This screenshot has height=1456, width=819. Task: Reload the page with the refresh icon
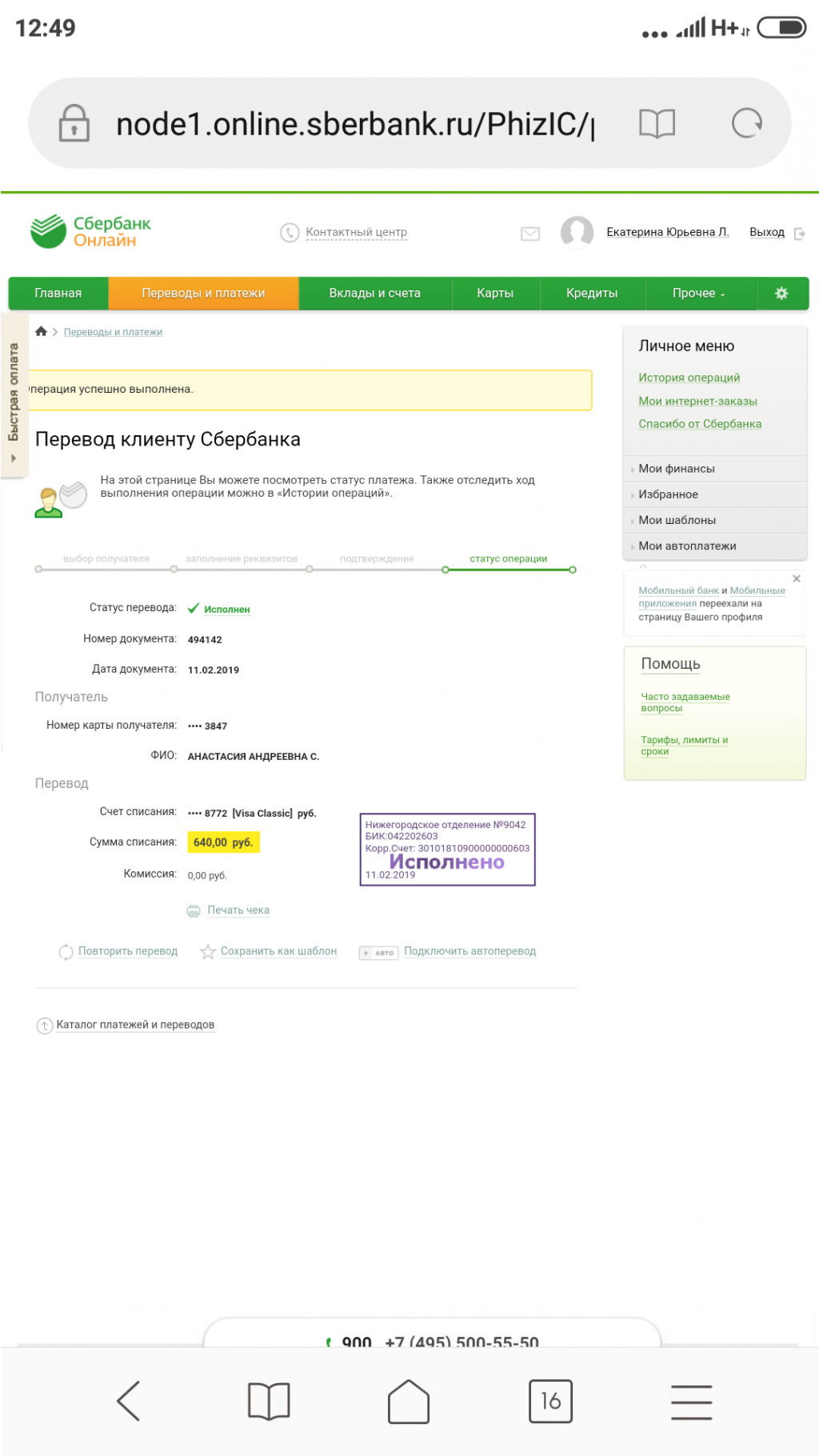[x=747, y=123]
